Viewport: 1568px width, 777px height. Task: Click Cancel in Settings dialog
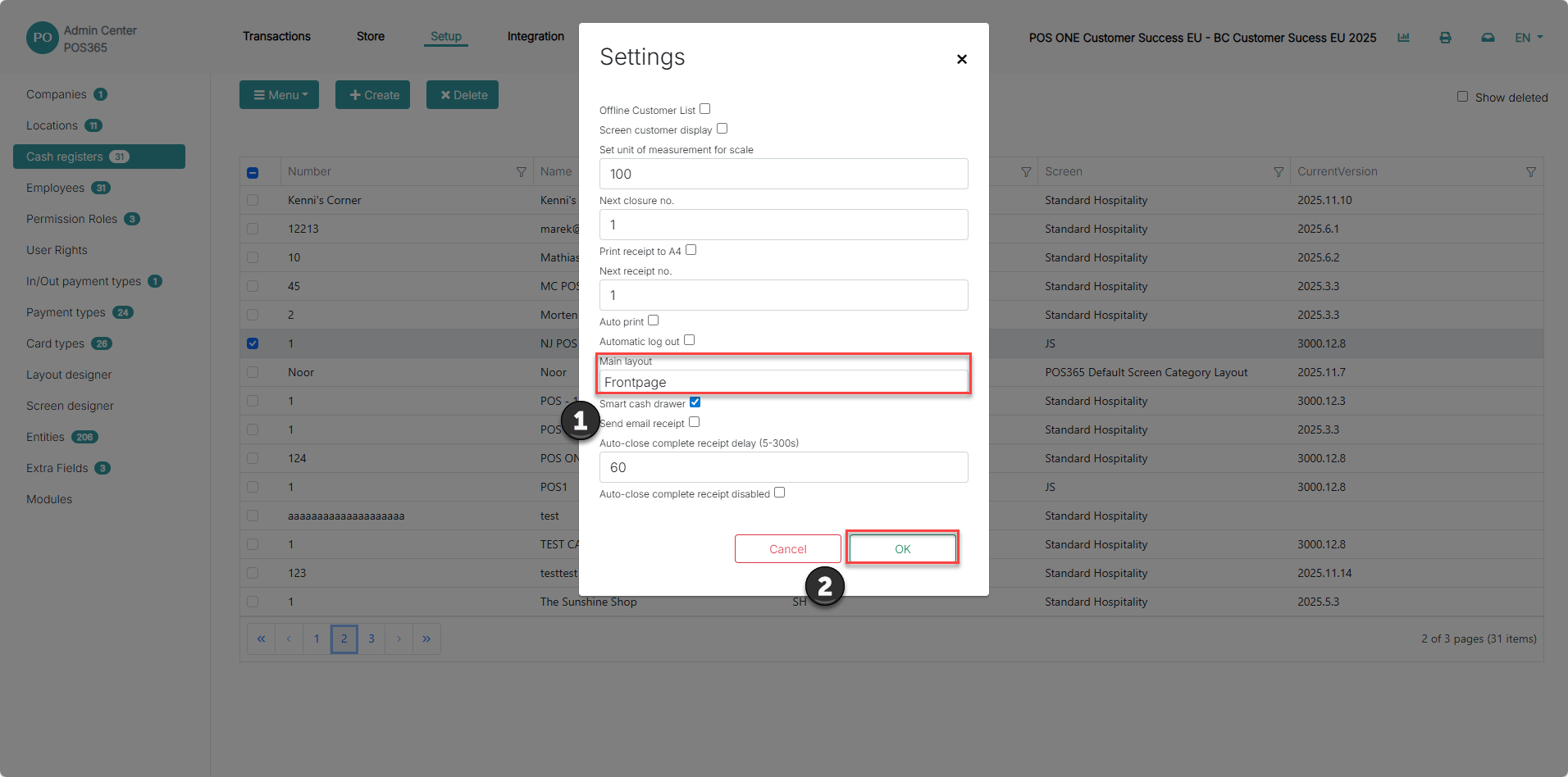click(x=788, y=549)
